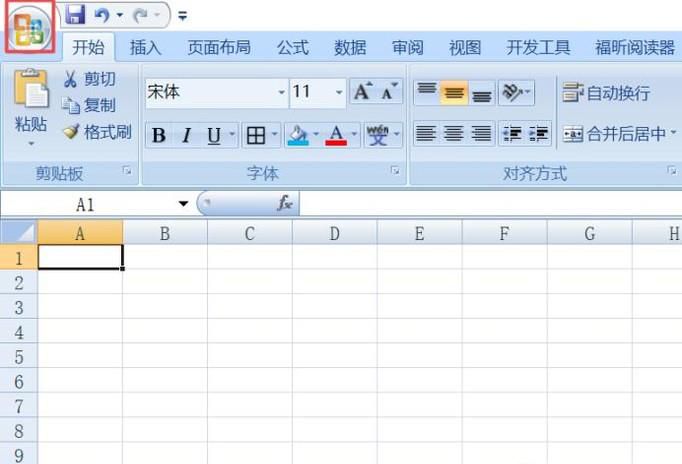Image resolution: width=682 pixels, height=464 pixels.
Task: Open text orientation options
Action: (516, 92)
